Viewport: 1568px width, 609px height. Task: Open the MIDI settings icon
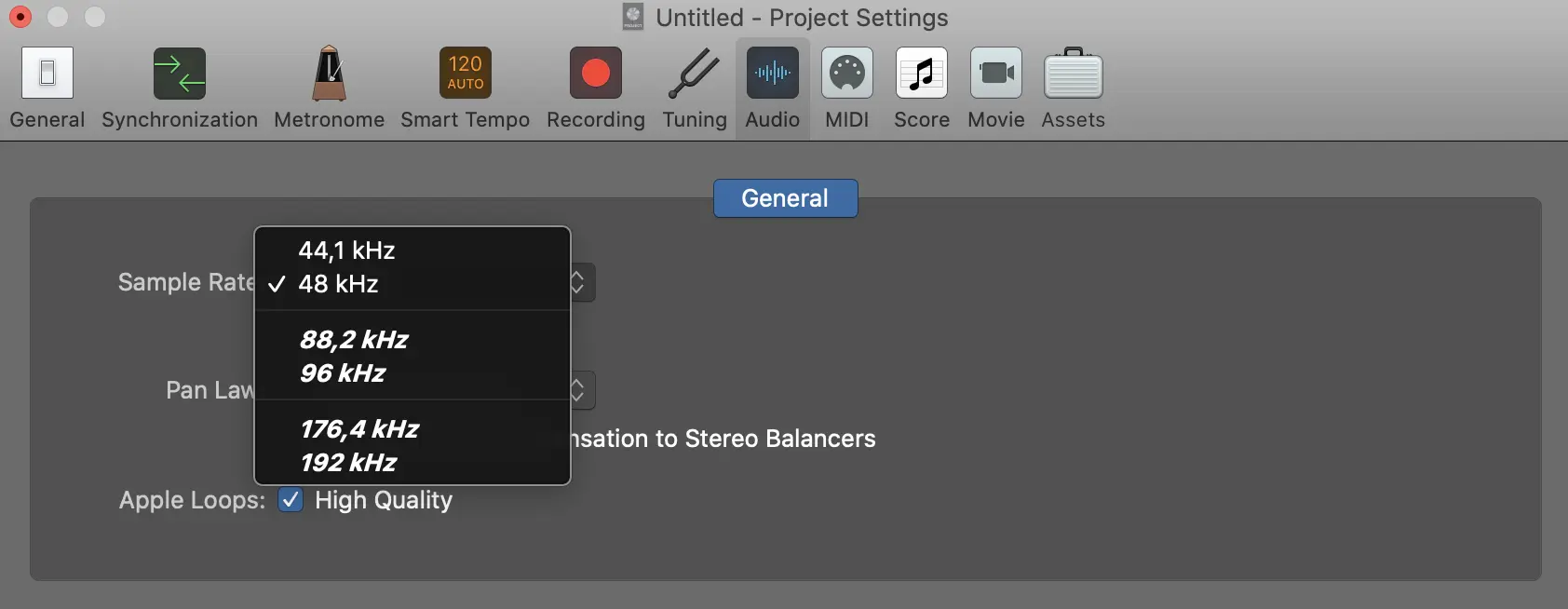click(x=846, y=74)
